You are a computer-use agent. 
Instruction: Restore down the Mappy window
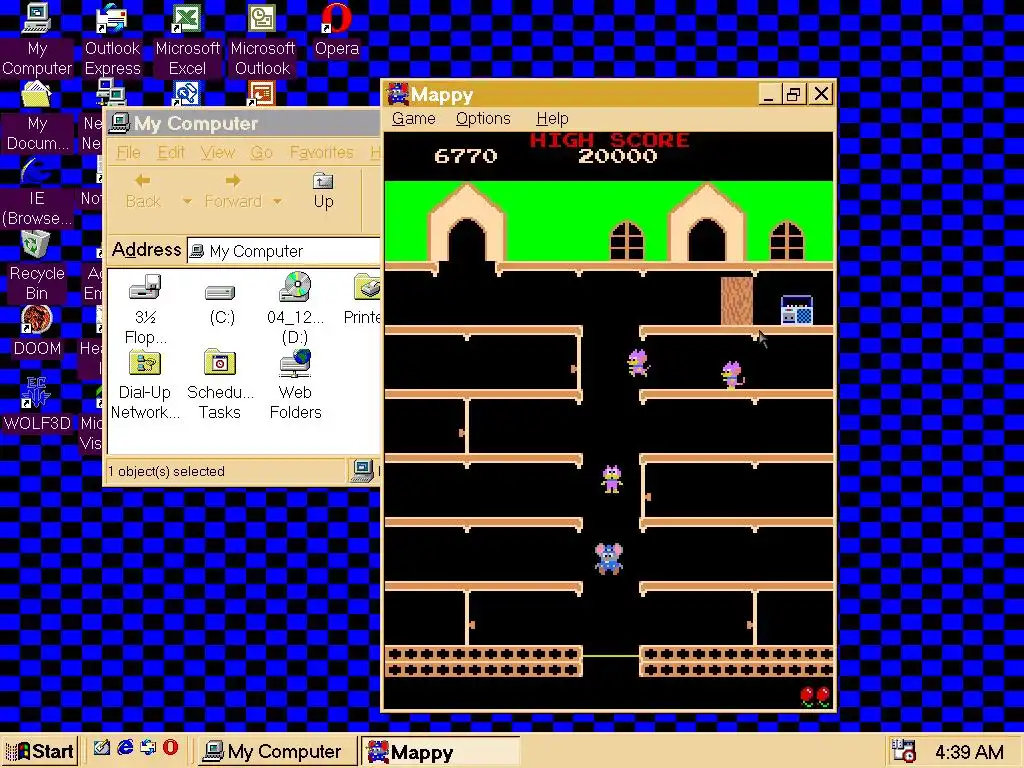793,94
